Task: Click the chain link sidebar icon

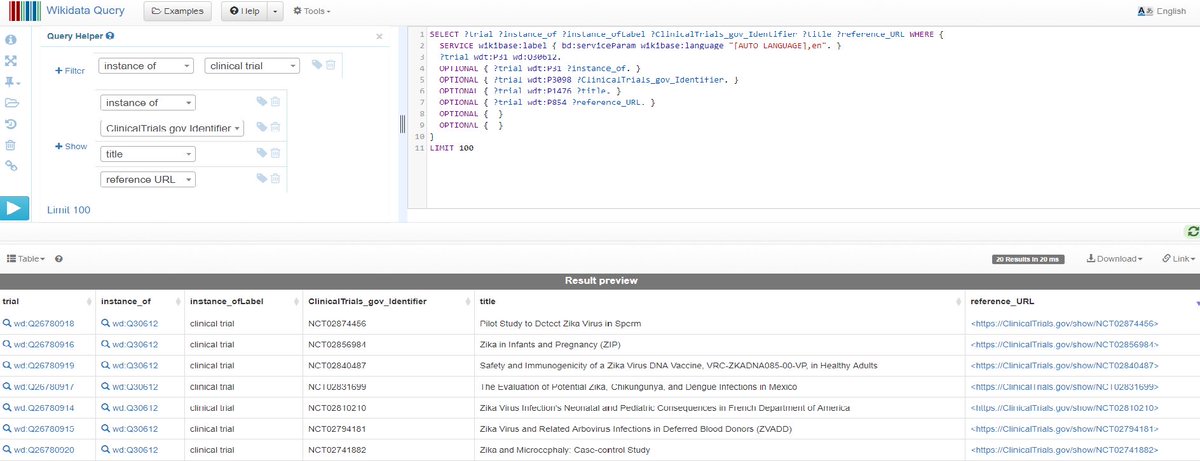Action: pos(12,166)
